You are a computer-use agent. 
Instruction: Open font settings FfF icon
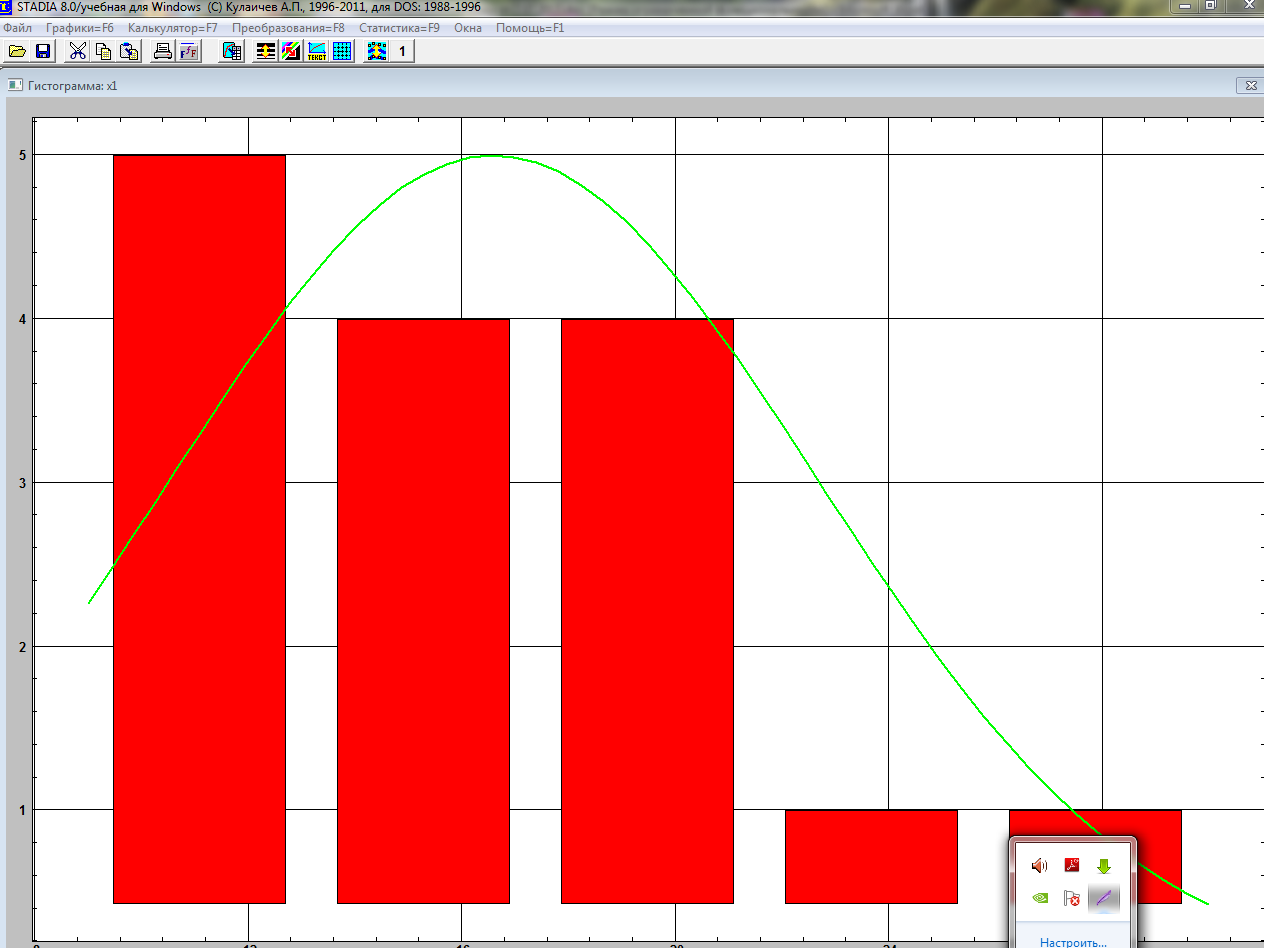click(x=189, y=51)
